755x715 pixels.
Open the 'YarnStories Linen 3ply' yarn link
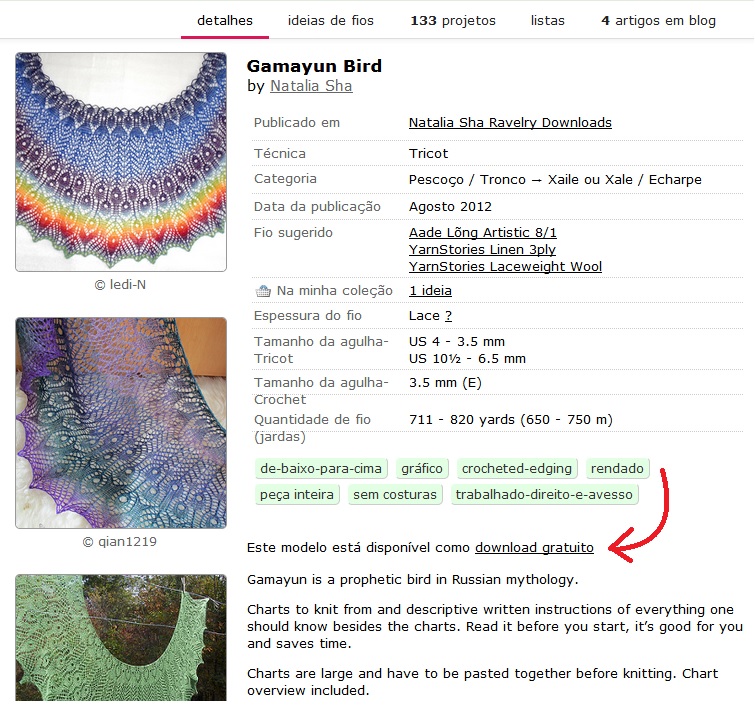pos(482,249)
